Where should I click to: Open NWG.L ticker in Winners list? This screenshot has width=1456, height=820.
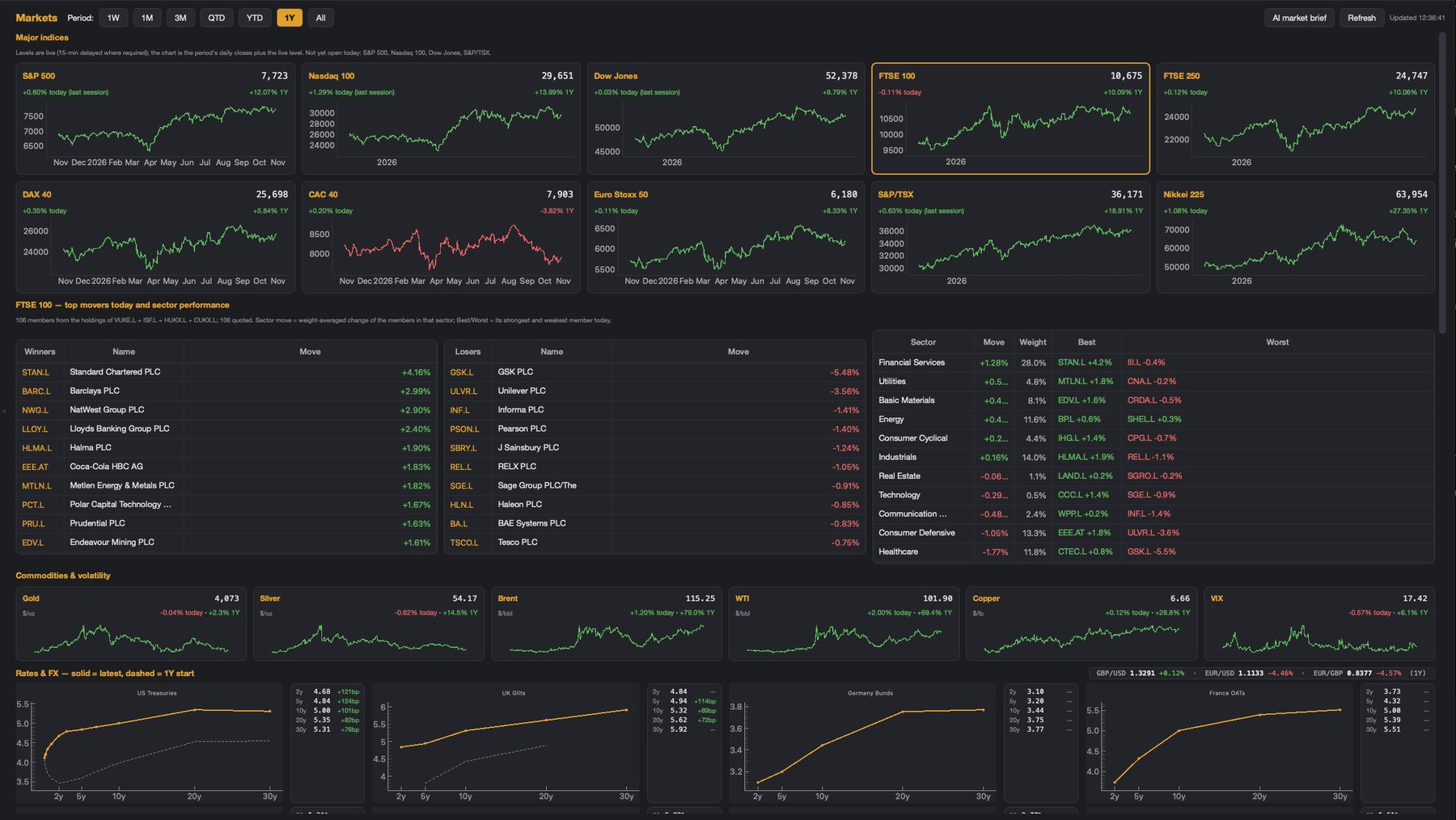tap(36, 410)
